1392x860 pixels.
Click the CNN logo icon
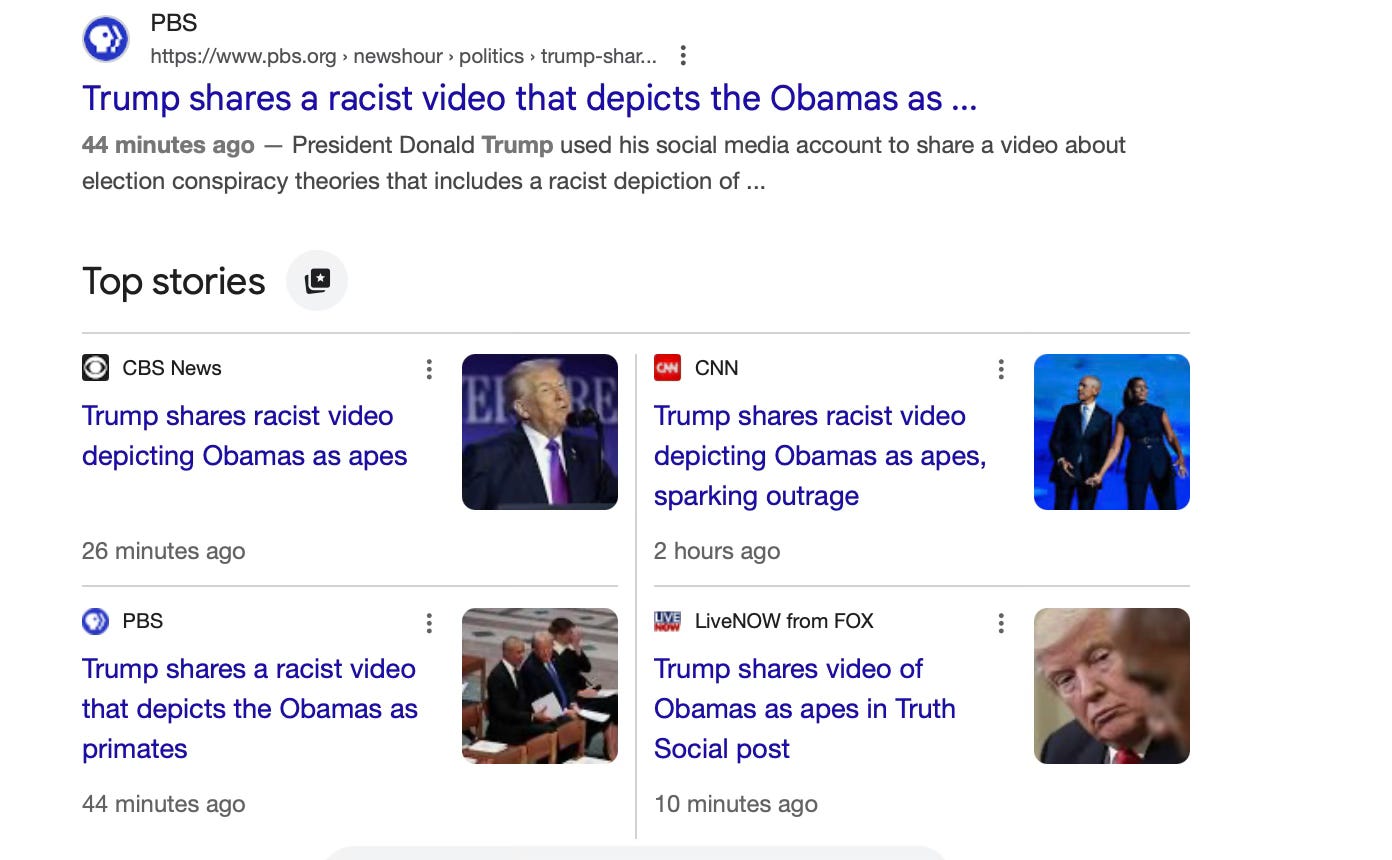pos(667,368)
